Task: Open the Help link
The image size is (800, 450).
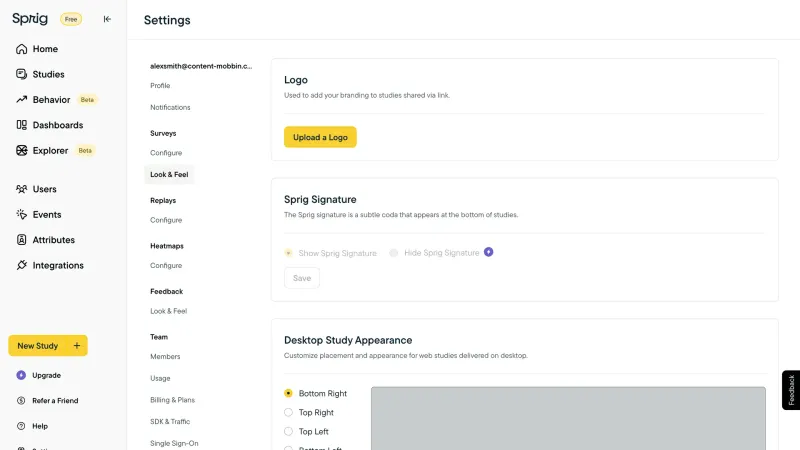Action: coord(40,426)
